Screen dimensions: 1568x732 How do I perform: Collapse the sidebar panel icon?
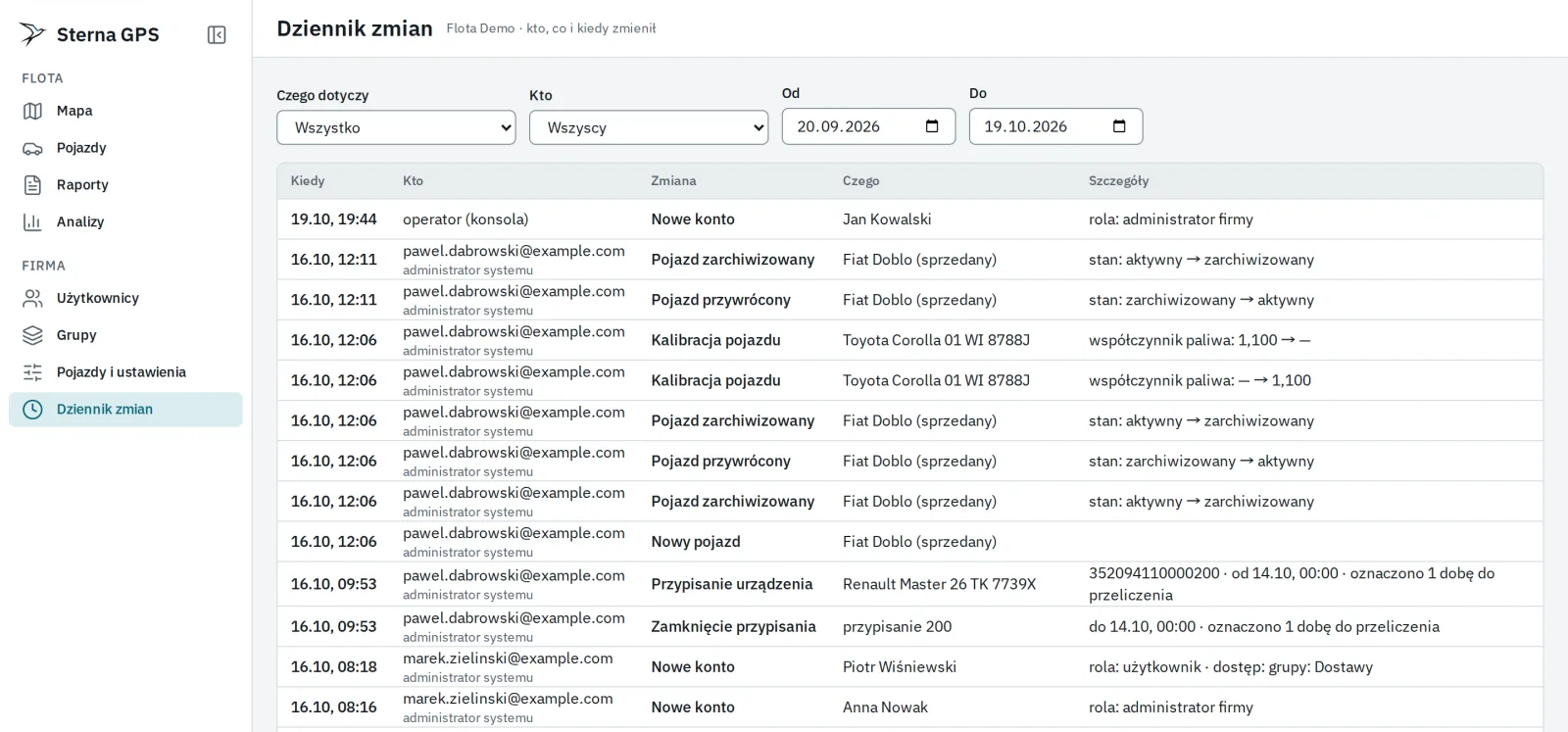coord(217,35)
